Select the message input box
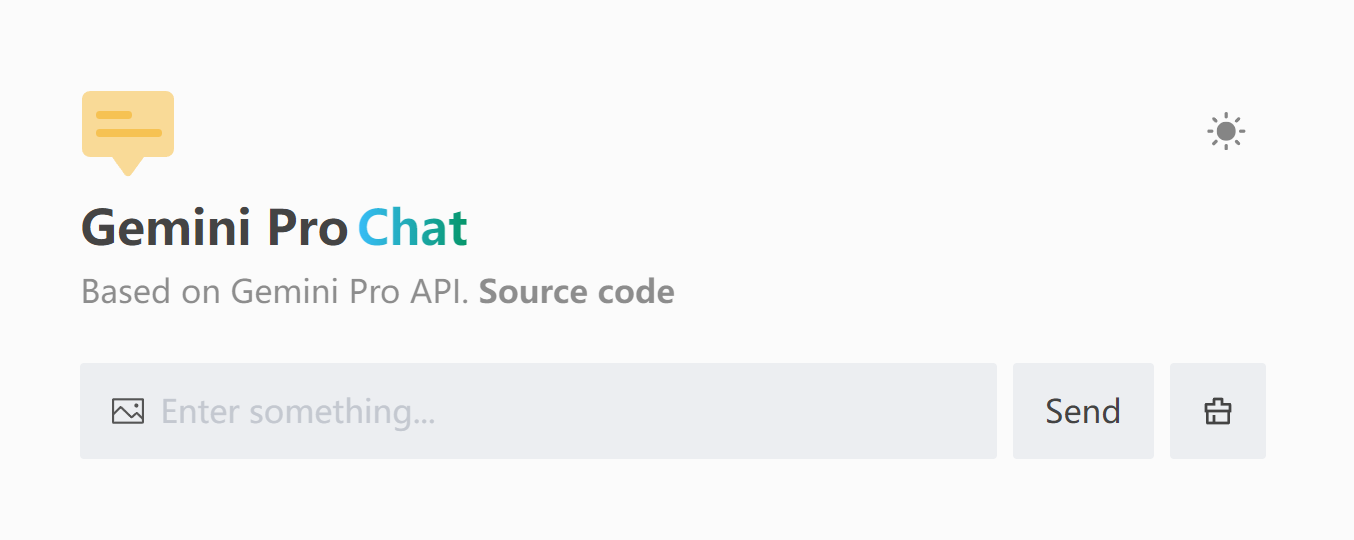1354x540 pixels. click(570, 411)
